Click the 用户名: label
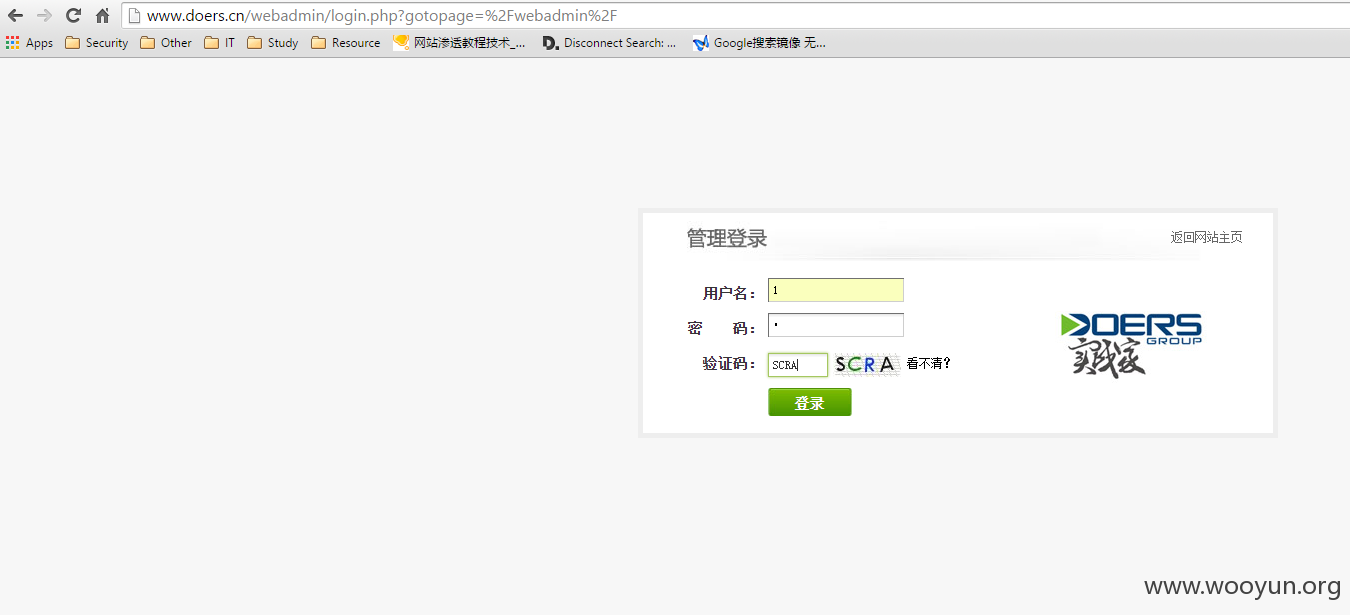Image resolution: width=1350 pixels, height=615 pixels. coord(730,293)
